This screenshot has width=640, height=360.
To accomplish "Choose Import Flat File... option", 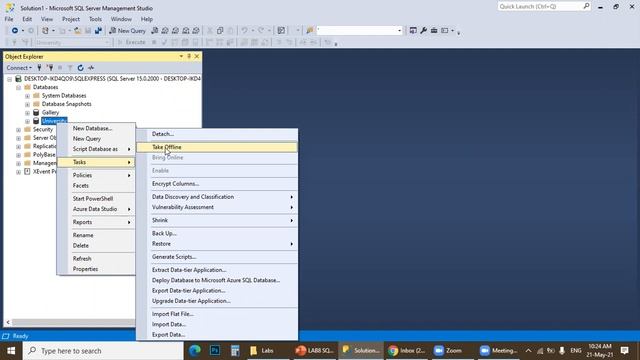I will pos(217,314).
